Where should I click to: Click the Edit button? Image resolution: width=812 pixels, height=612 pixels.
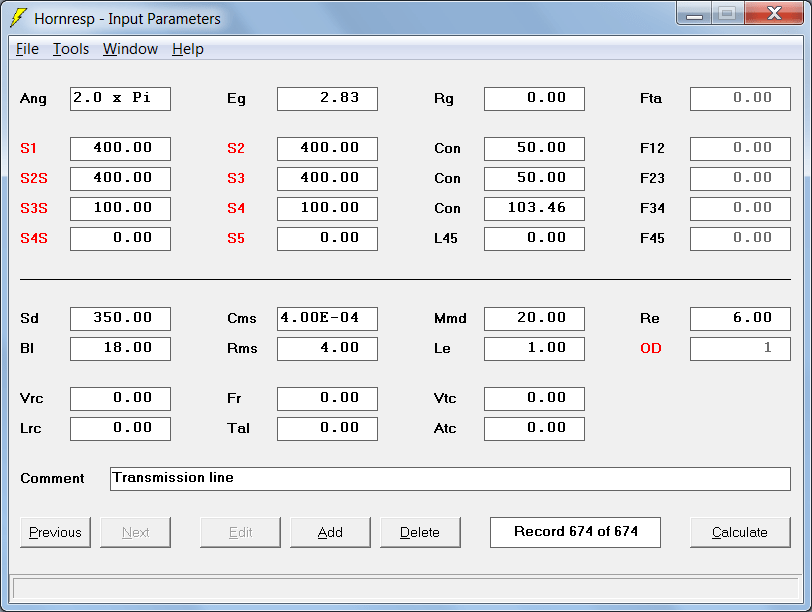coord(240,532)
